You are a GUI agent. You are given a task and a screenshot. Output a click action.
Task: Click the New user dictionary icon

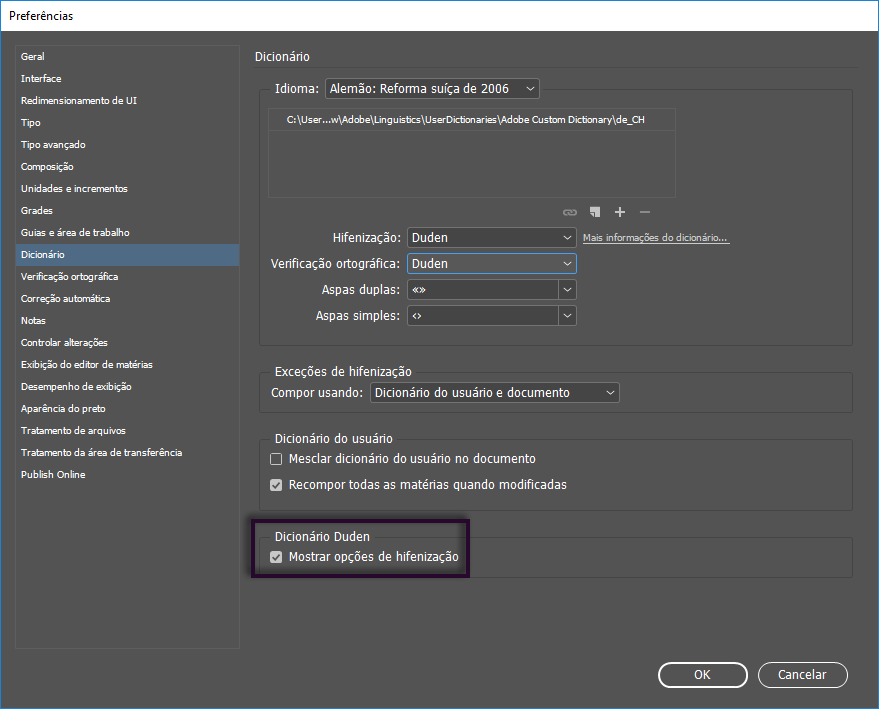coord(594,212)
